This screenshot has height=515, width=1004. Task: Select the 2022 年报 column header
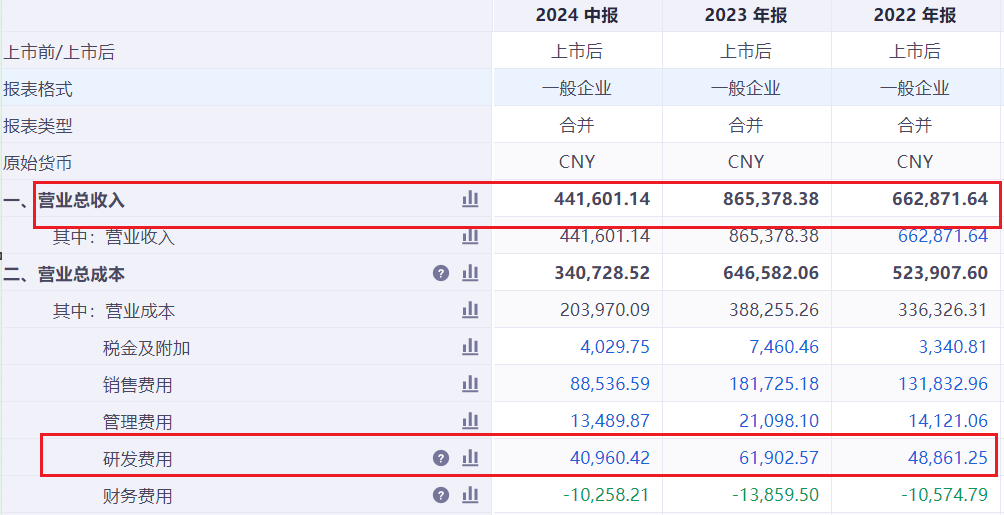click(x=915, y=15)
